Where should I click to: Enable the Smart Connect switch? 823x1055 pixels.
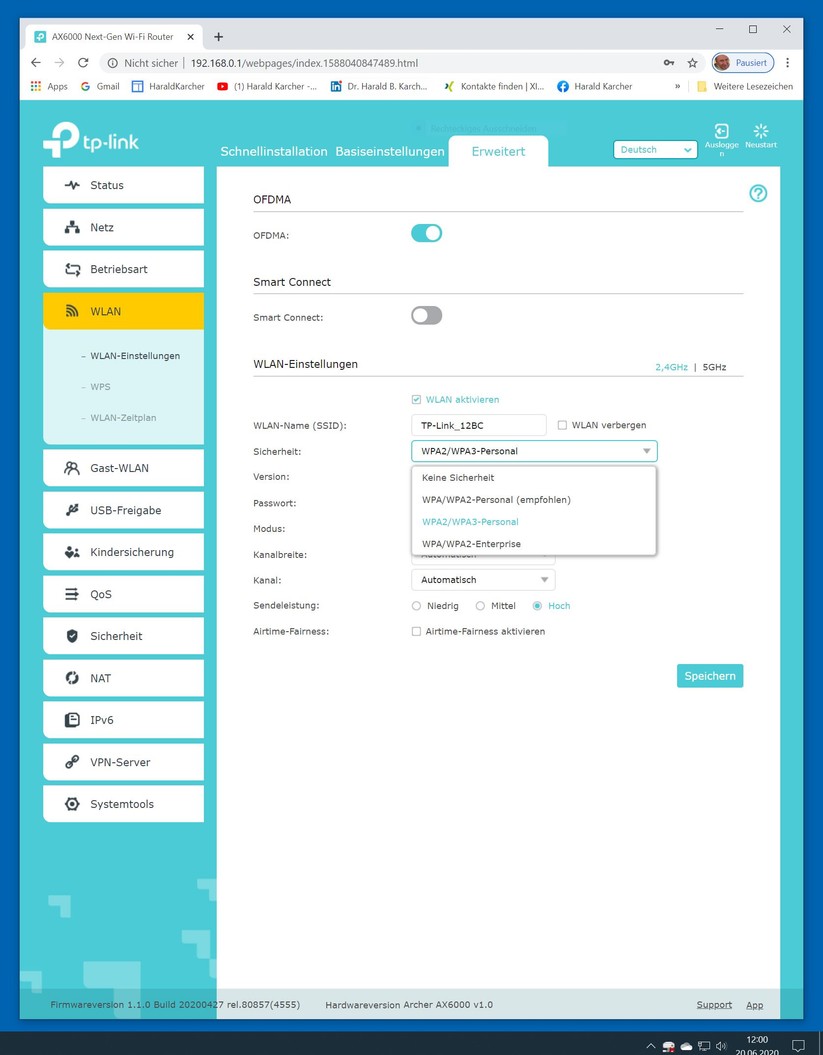click(x=427, y=316)
